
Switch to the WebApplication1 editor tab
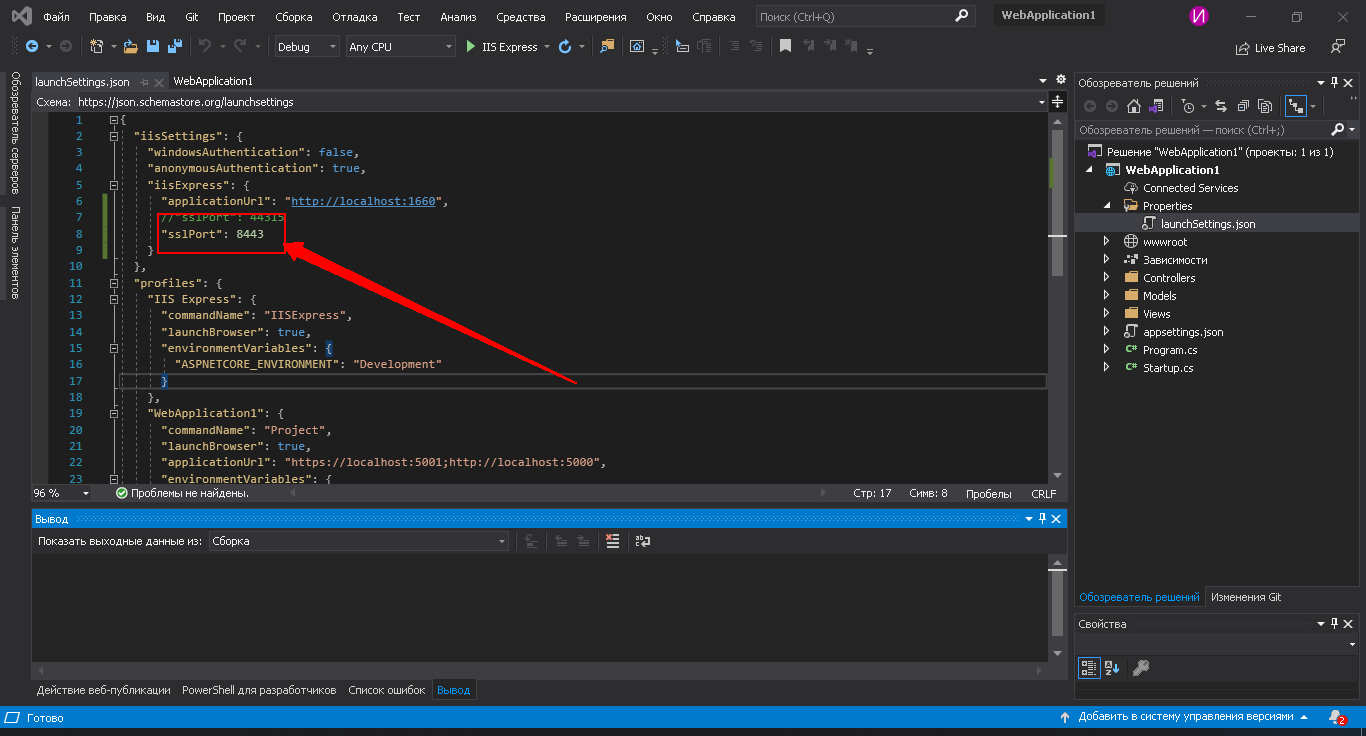pyautogui.click(x=213, y=81)
